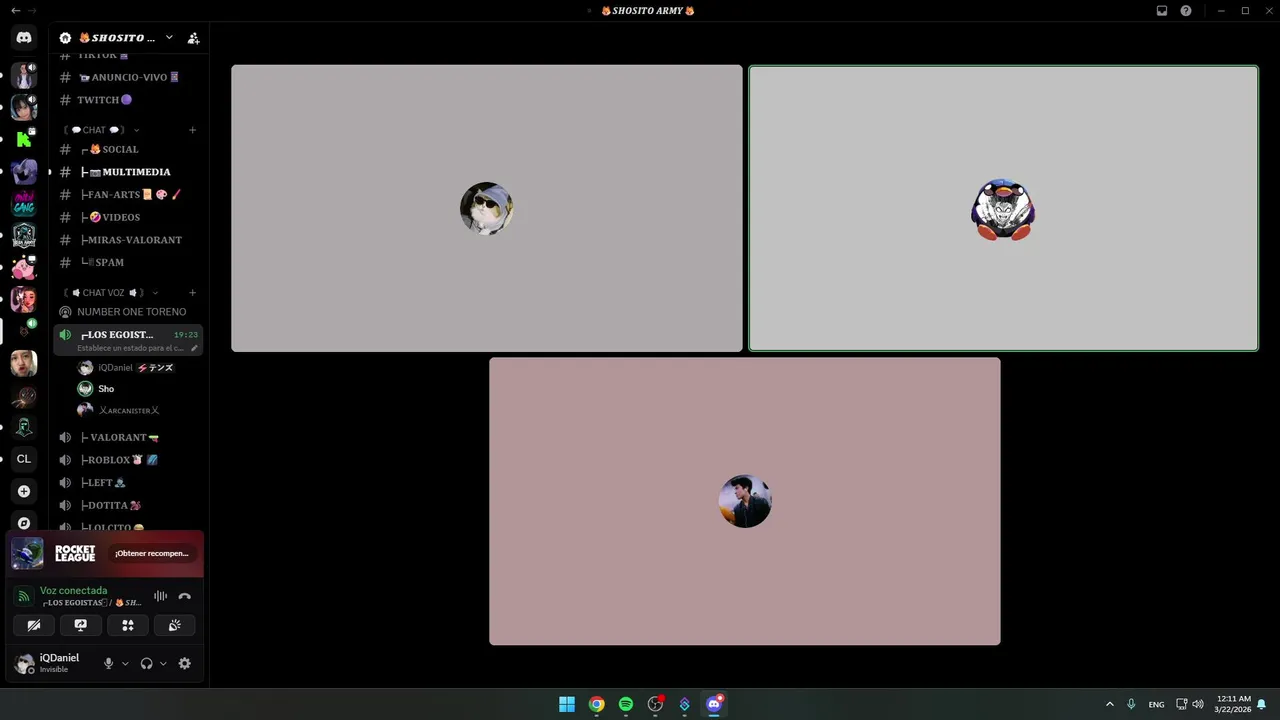Create a channel in the CHAT category
1280x720 pixels.
coord(193,130)
